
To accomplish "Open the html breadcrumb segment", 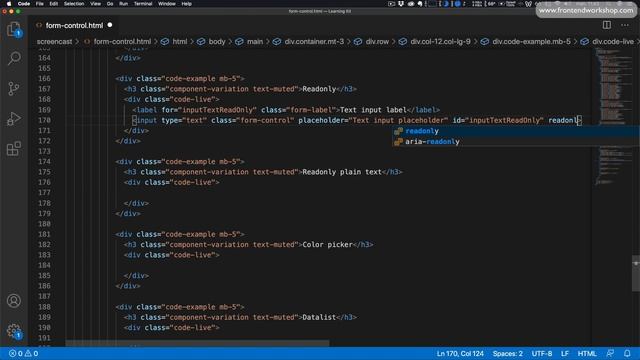I will 180,42.
